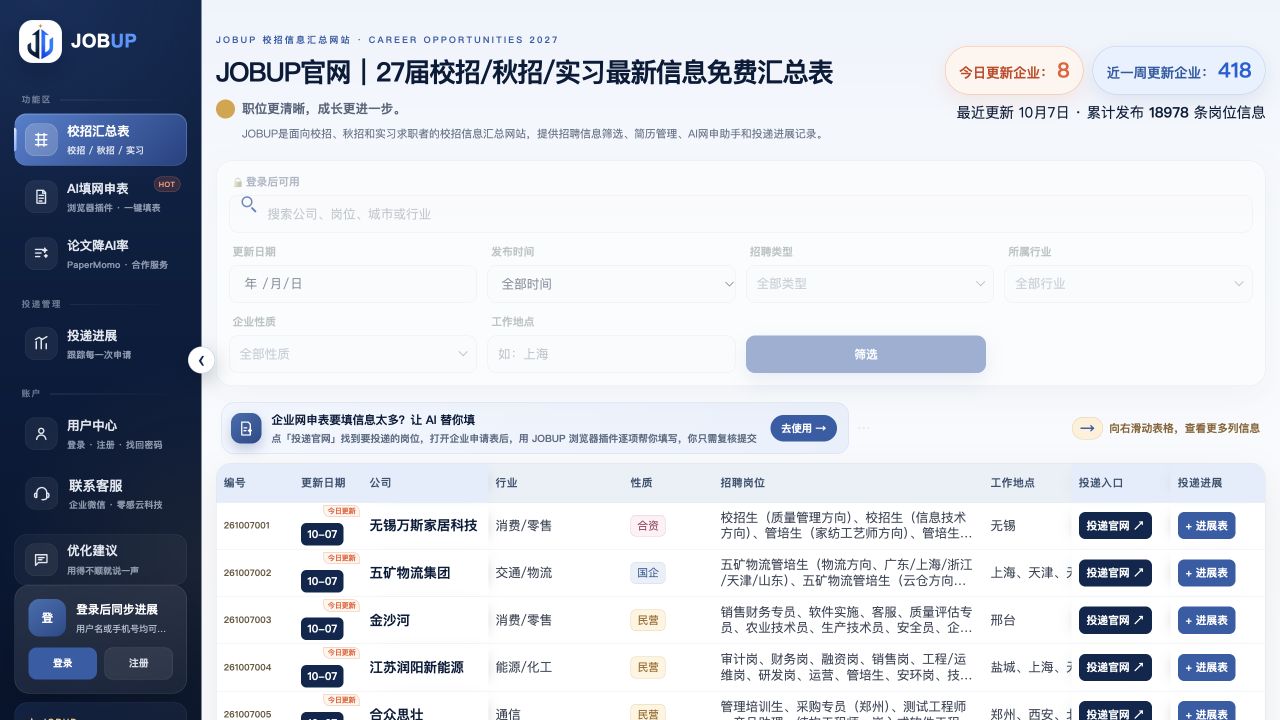Screen dimensions: 1280x720
Task: Click the 招聘岗位 column header
Action: [x=742, y=483]
